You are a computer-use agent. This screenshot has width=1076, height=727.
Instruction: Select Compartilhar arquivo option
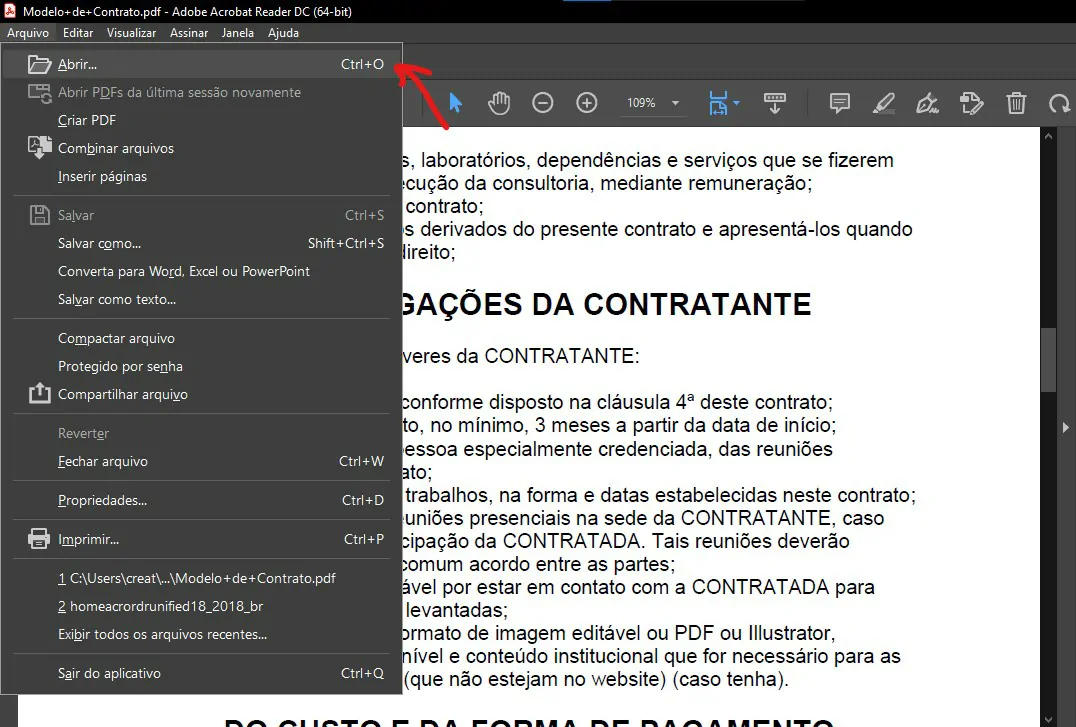(202, 395)
